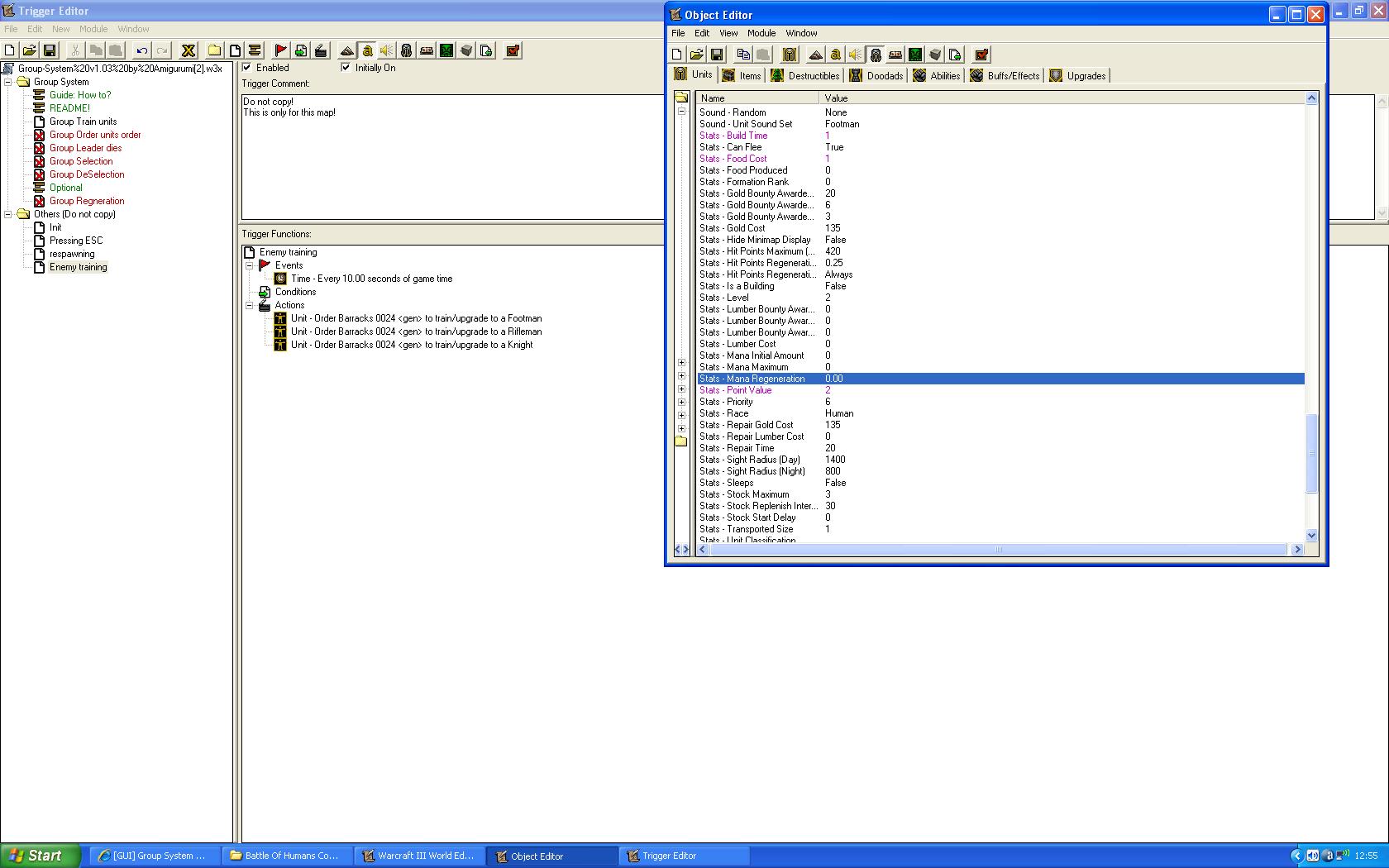Screen dimensions: 1389x868
Task: Click Object Editor scrollbar down arrow
Action: pos(1311,536)
